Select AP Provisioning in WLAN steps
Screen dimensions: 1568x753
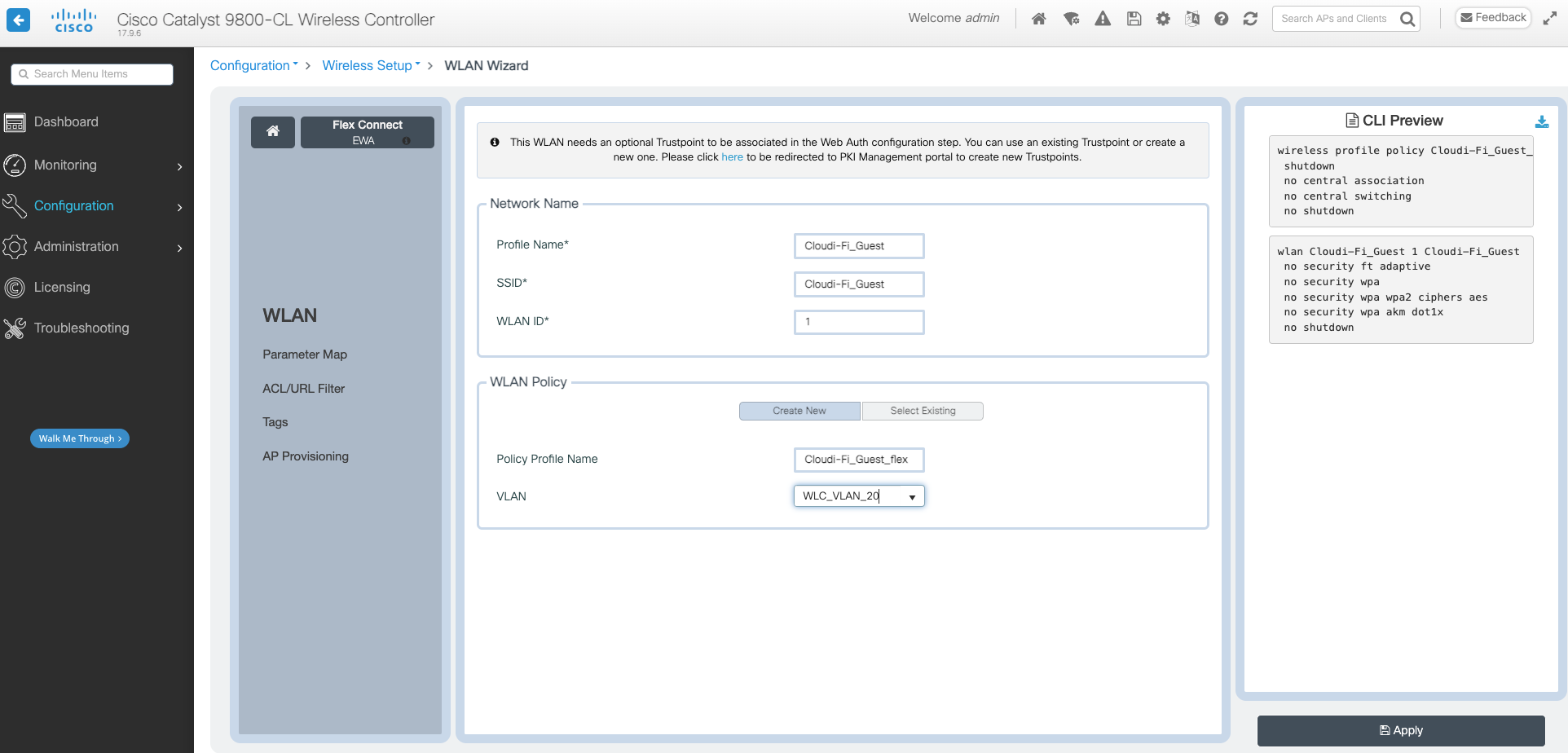coord(306,456)
